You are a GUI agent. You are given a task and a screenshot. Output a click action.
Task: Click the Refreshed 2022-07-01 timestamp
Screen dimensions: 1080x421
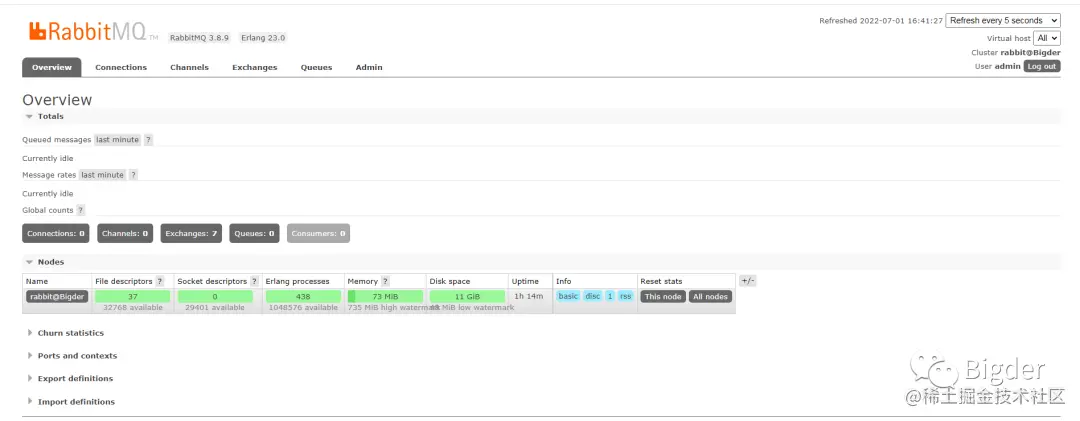(x=881, y=21)
